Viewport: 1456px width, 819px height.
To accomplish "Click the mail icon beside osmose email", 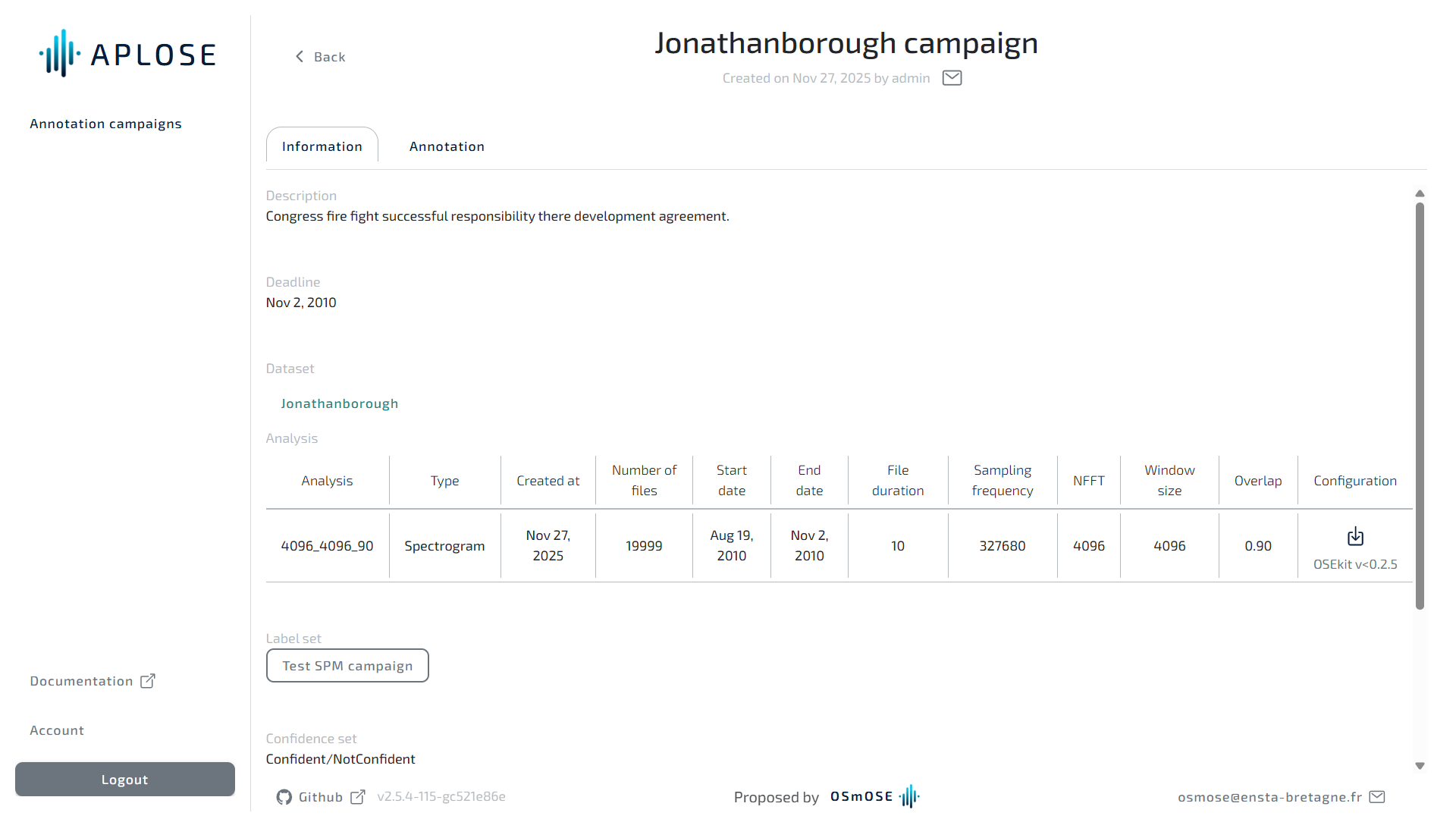I will tap(1377, 797).
